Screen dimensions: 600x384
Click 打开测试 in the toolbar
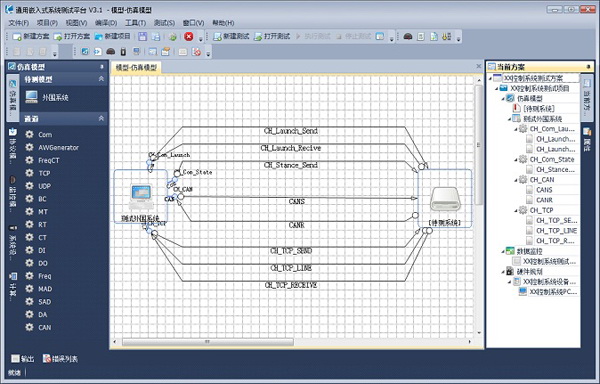click(x=272, y=36)
